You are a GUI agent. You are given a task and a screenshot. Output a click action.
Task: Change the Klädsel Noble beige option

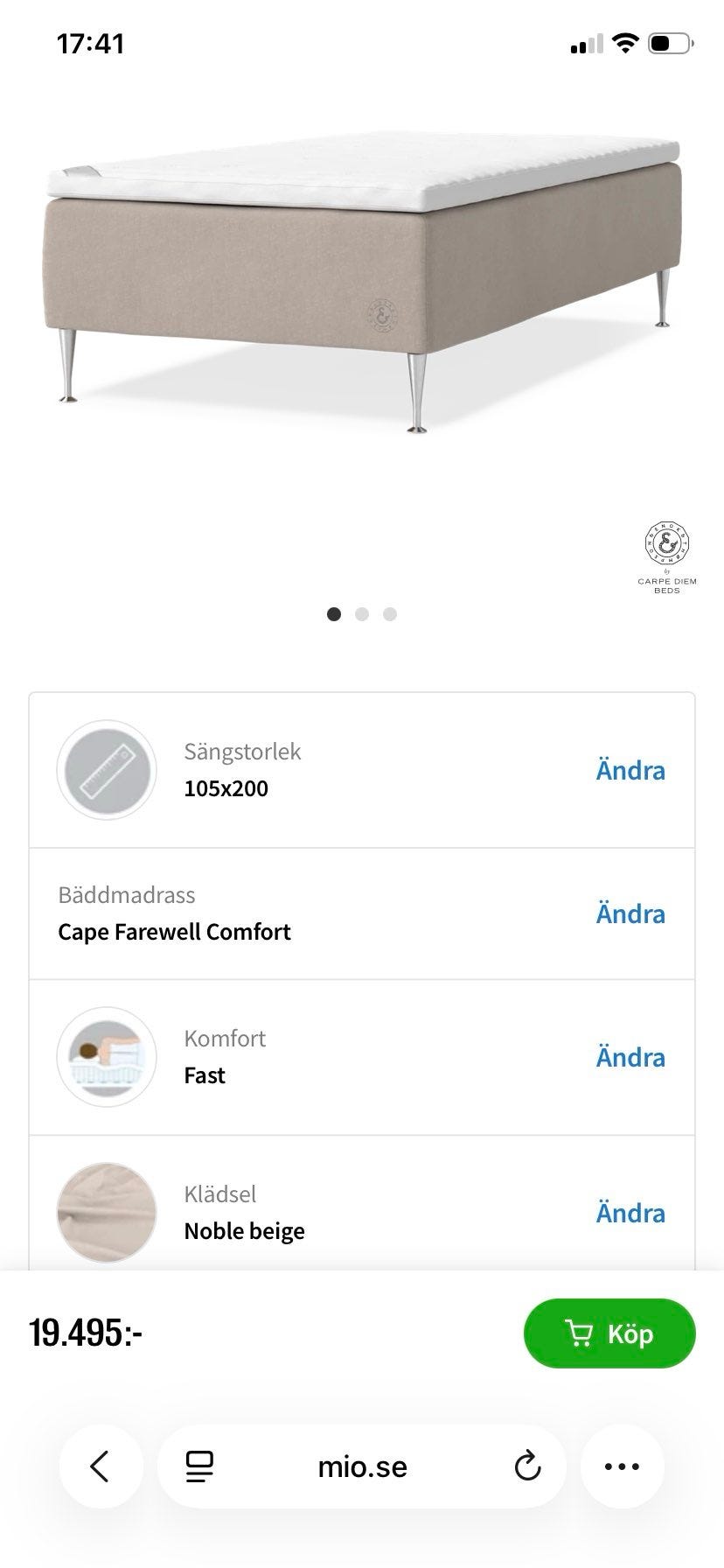(x=630, y=1214)
